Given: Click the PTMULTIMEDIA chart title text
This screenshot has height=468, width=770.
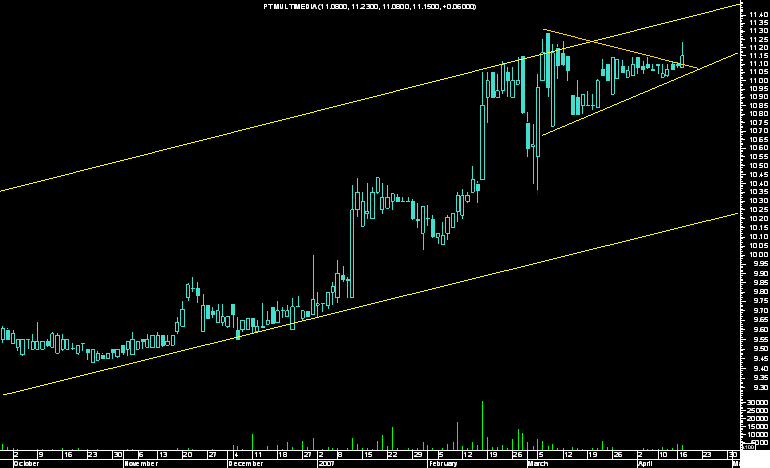Looking at the screenshot, I should pyautogui.click(x=370, y=6).
